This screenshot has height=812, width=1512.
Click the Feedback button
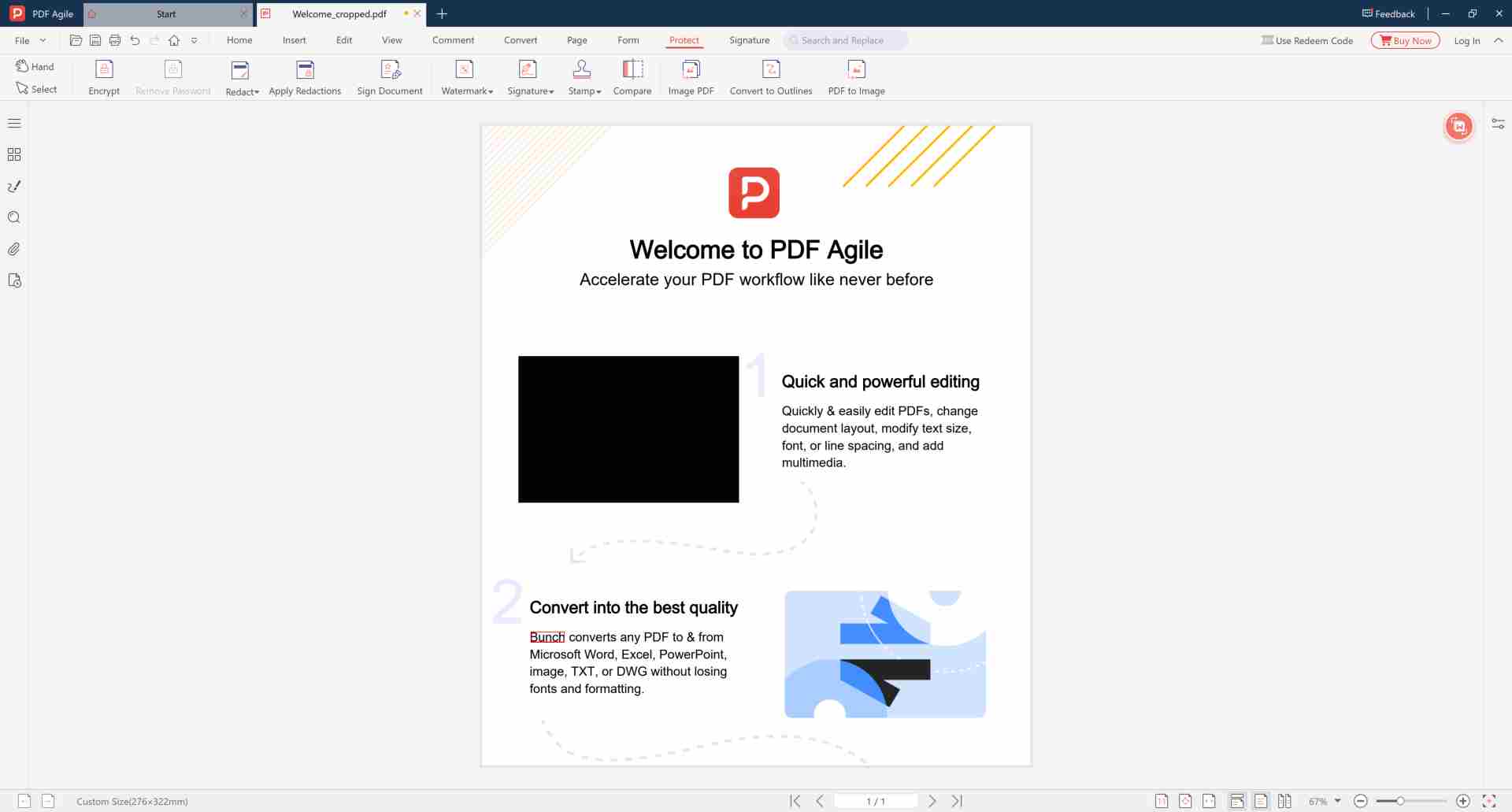(1388, 13)
